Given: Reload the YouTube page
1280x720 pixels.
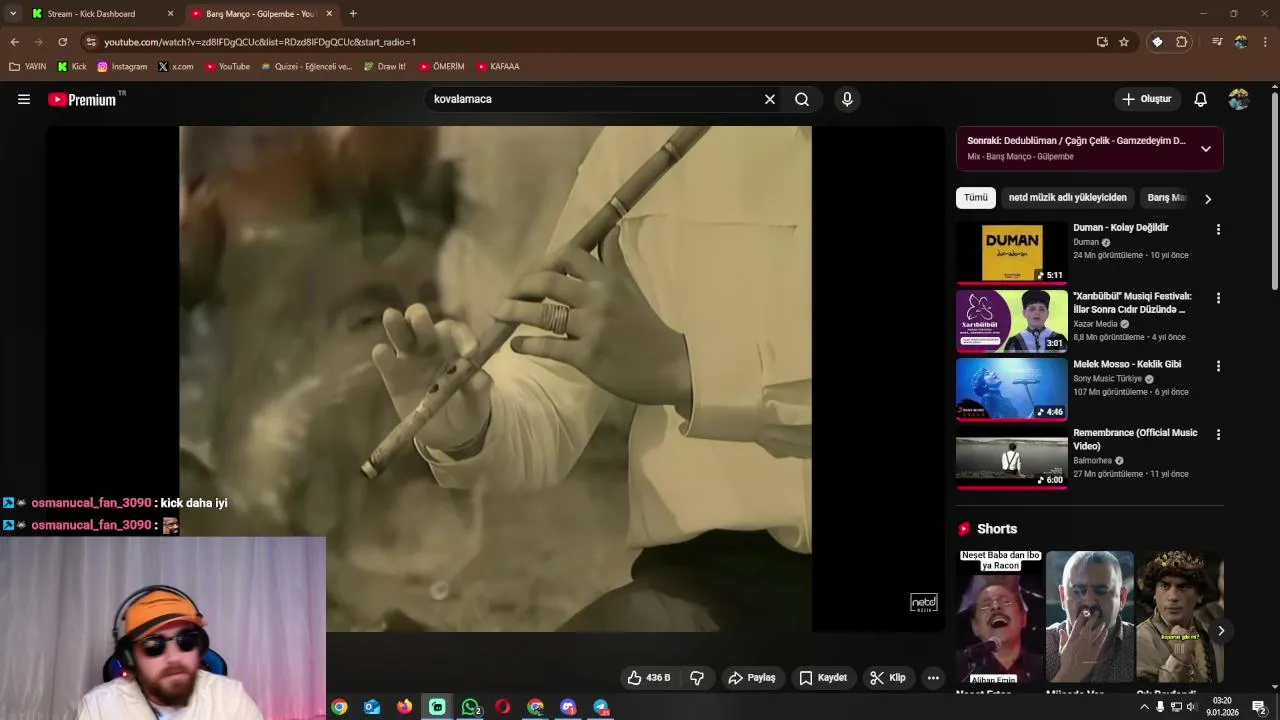Looking at the screenshot, I should 62,42.
